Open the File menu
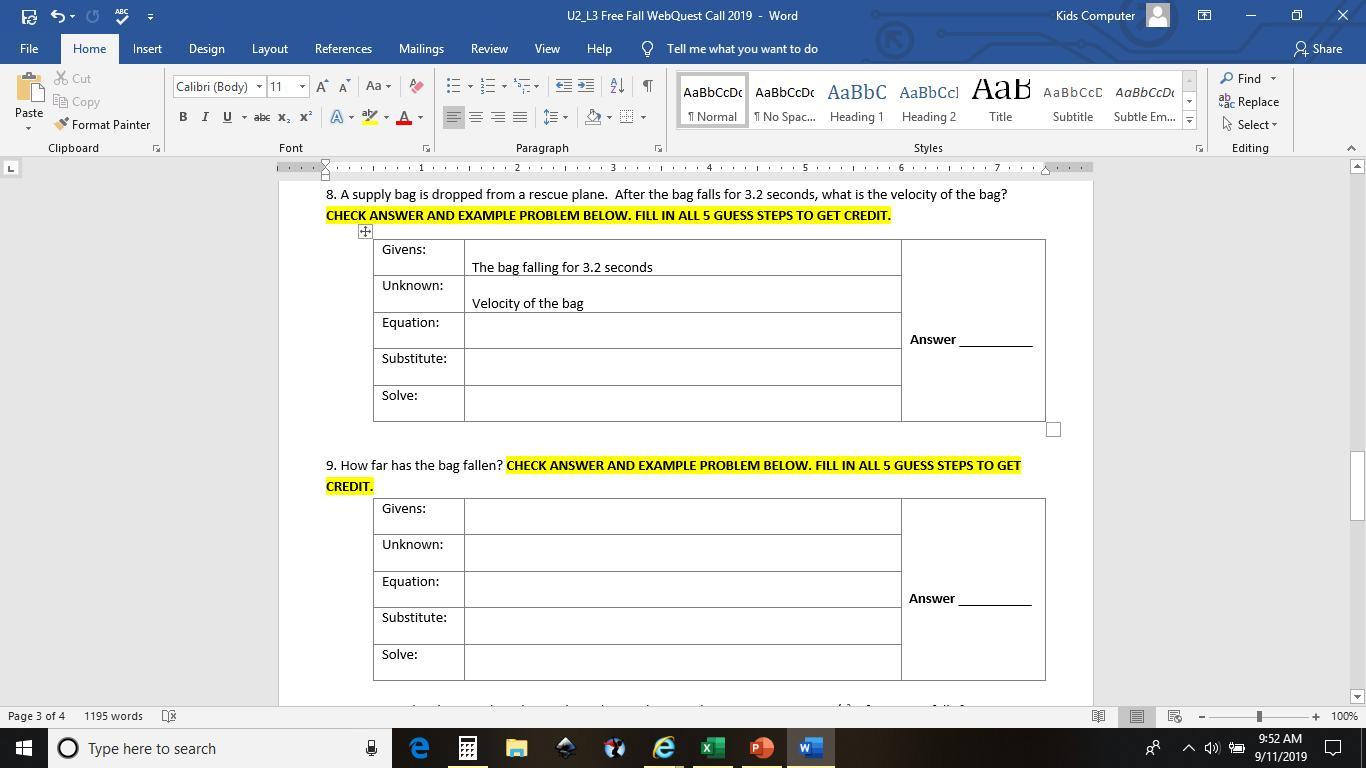The width and height of the screenshot is (1366, 768). [x=29, y=49]
